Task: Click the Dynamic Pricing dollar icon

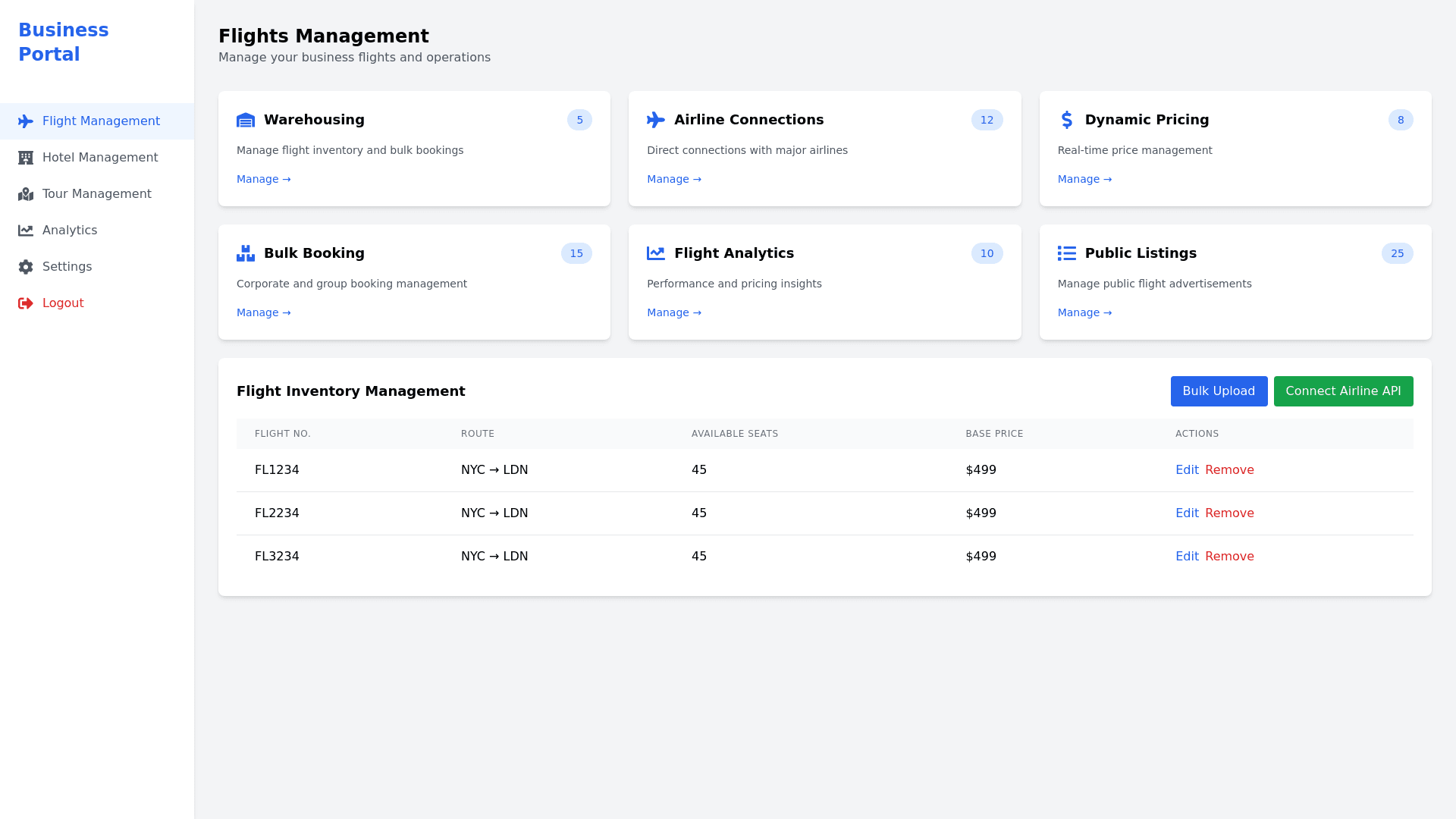Action: click(x=1066, y=120)
